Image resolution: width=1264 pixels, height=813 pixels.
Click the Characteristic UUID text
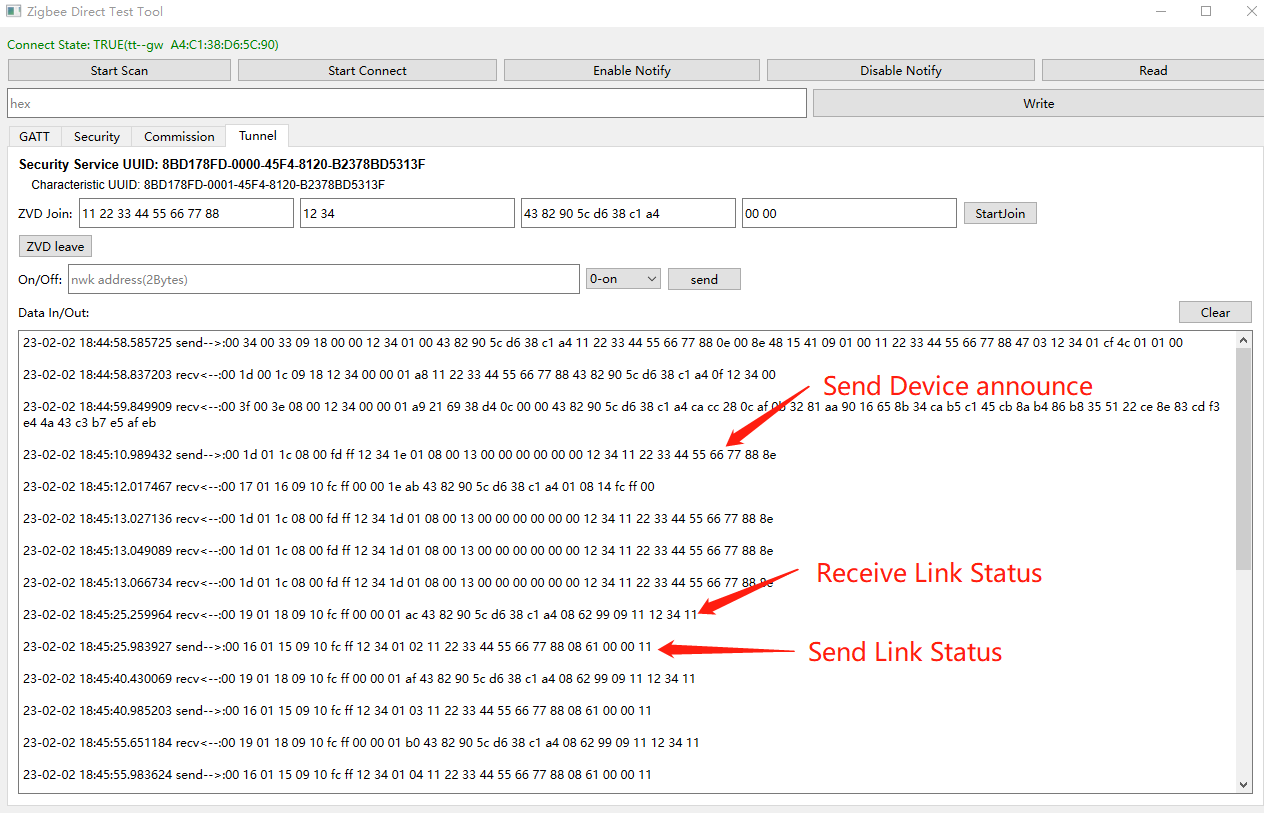pos(208,185)
